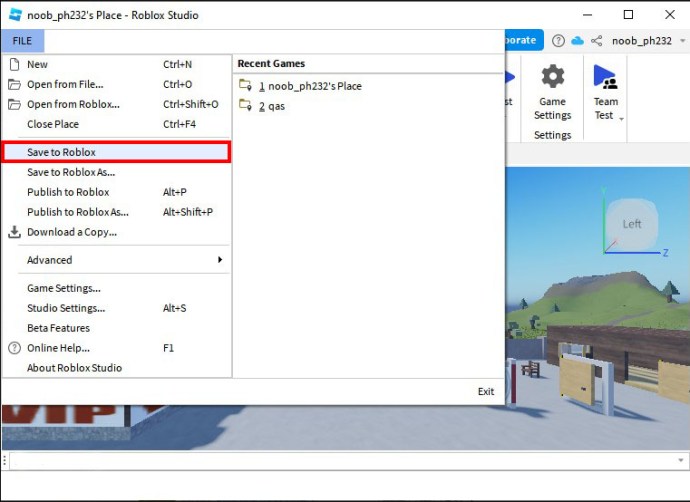
Task: Click the noob_ph232 username label
Action: (642, 41)
